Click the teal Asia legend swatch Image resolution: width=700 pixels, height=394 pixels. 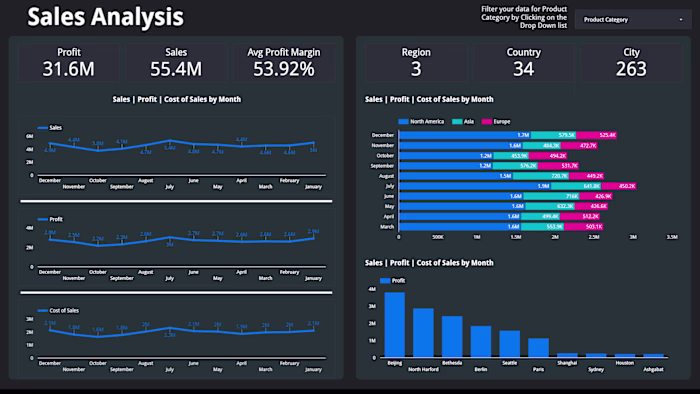point(457,121)
